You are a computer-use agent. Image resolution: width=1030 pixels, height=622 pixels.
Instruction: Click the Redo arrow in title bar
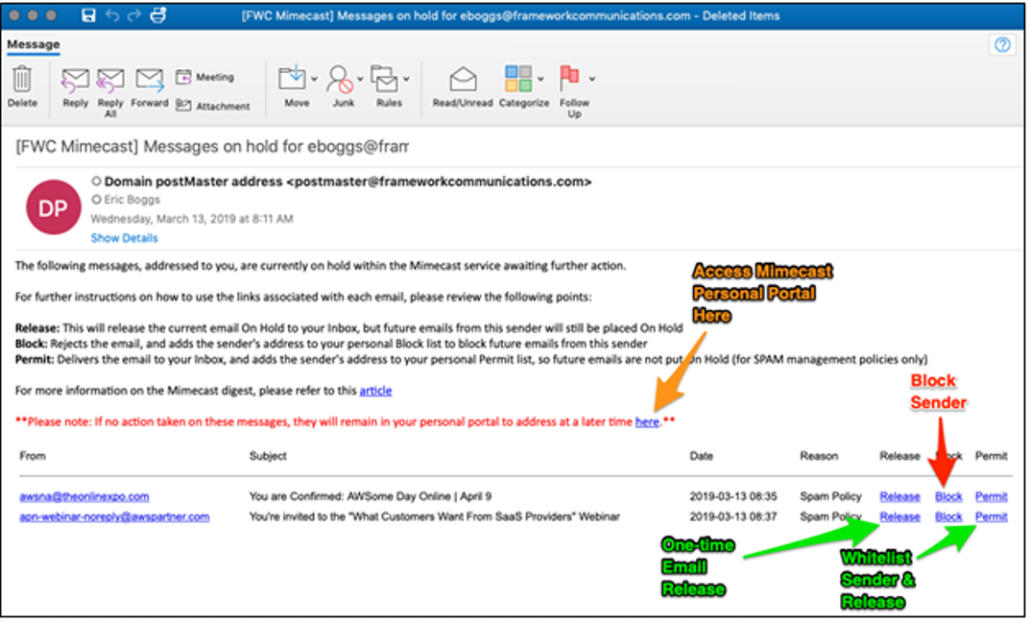(135, 15)
